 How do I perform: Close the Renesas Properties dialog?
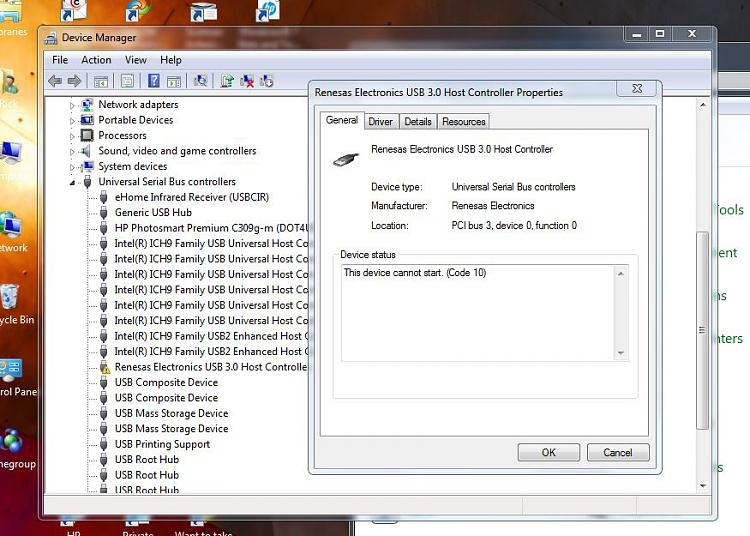click(x=637, y=88)
